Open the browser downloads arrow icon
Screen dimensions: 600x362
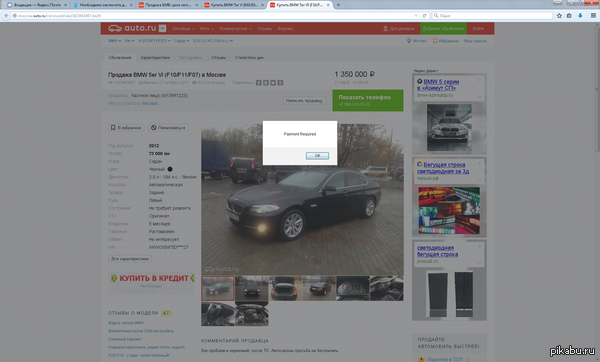(580, 16)
